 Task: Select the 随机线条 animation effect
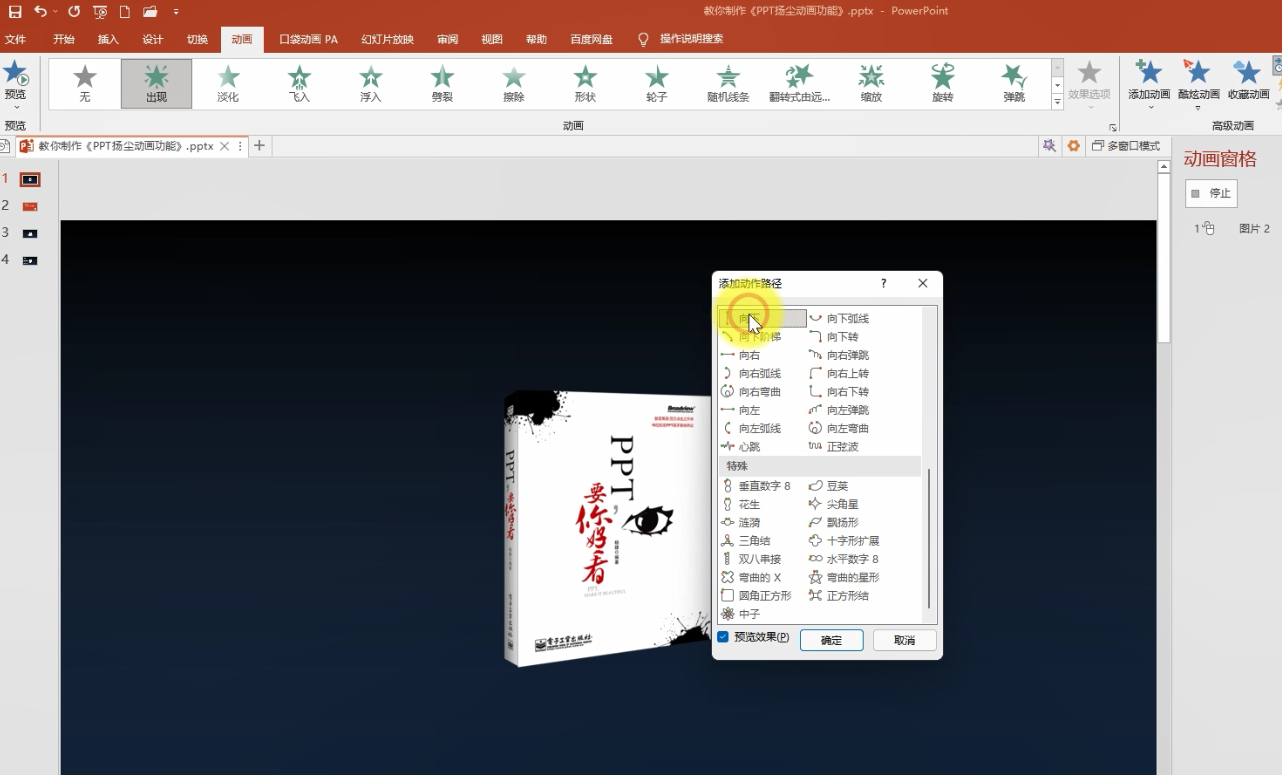(728, 84)
